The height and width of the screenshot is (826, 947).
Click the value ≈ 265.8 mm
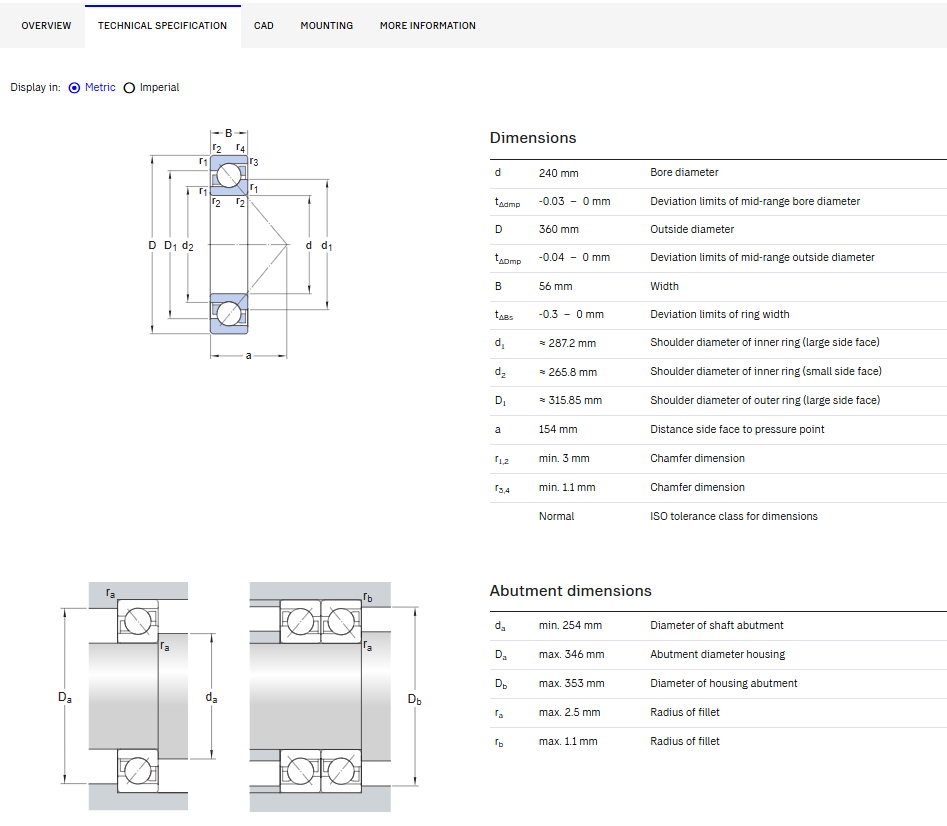click(x=568, y=372)
